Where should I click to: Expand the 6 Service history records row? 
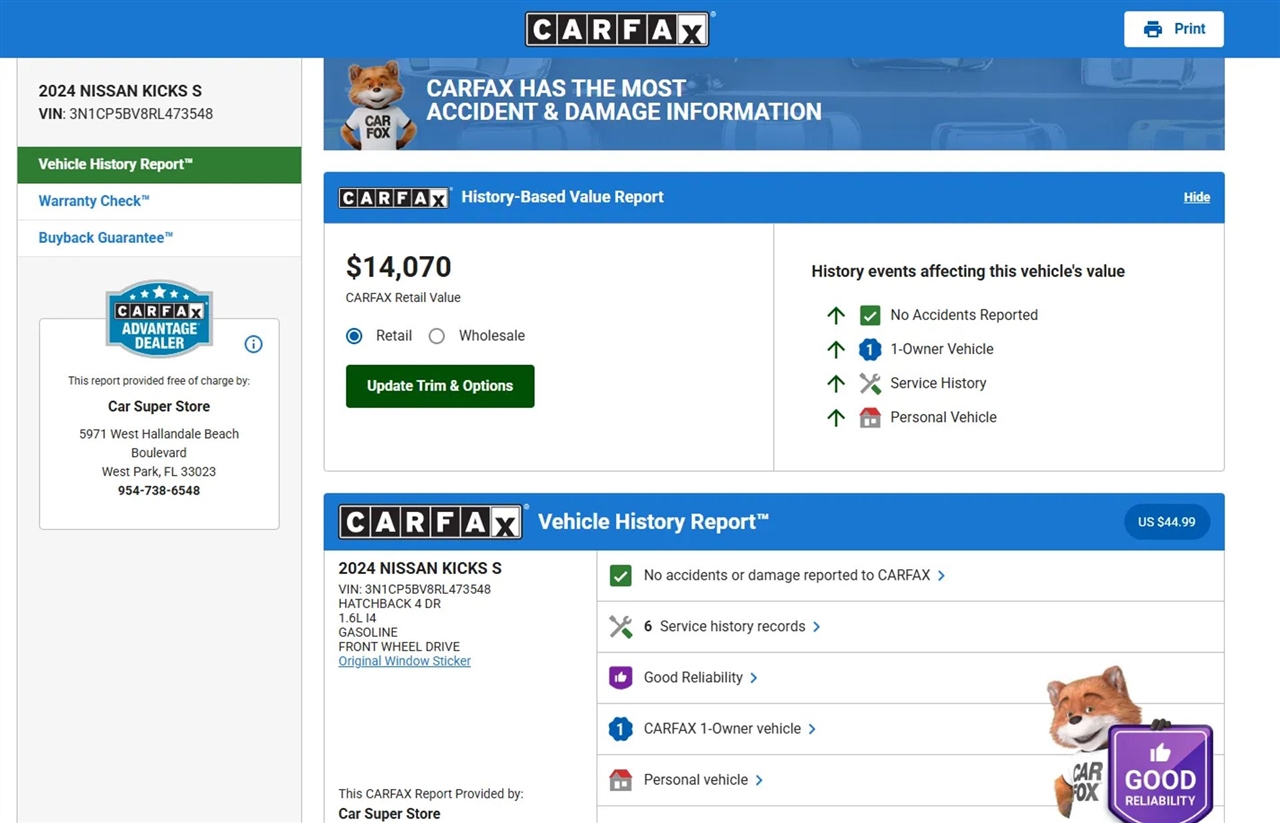[732, 626]
